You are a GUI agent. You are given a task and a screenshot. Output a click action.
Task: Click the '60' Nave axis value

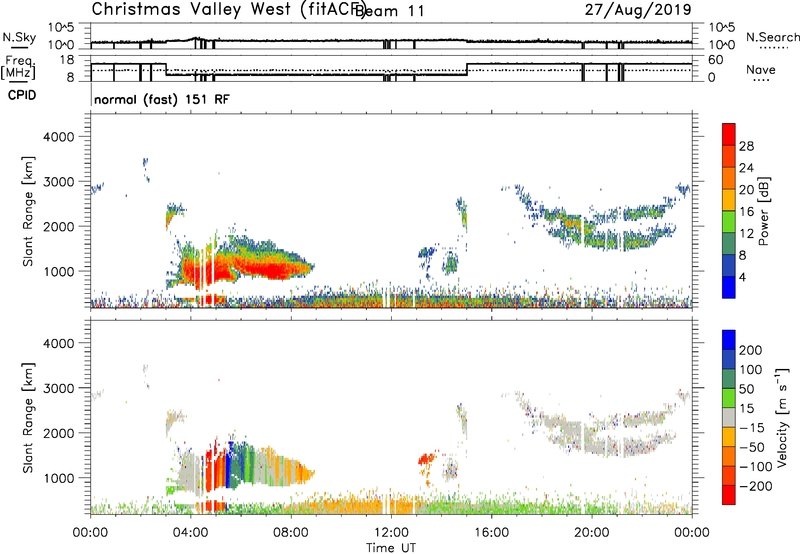point(715,60)
